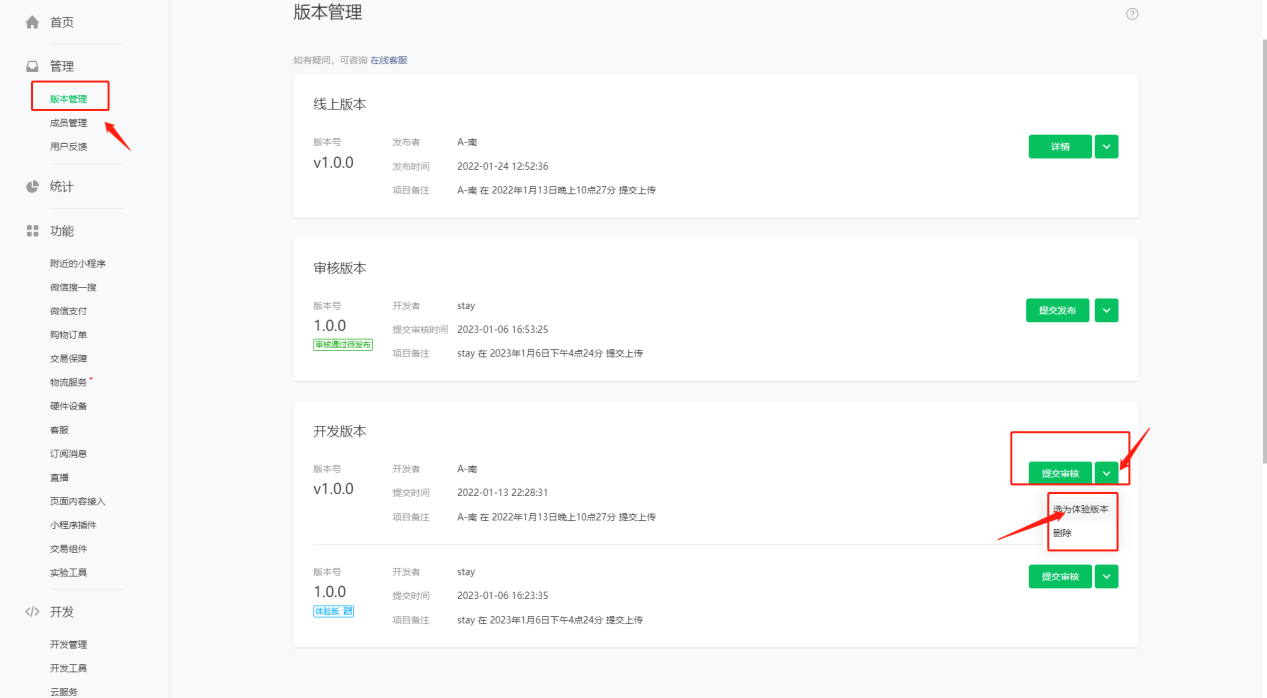The width and height of the screenshot is (1267, 698).
Task: Click the 统计 pie chart icon
Action: coord(32,186)
